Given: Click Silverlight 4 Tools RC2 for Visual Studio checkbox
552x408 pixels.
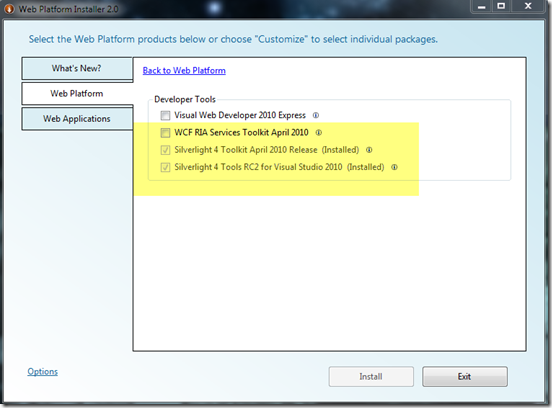Looking at the screenshot, I should 165,167.
